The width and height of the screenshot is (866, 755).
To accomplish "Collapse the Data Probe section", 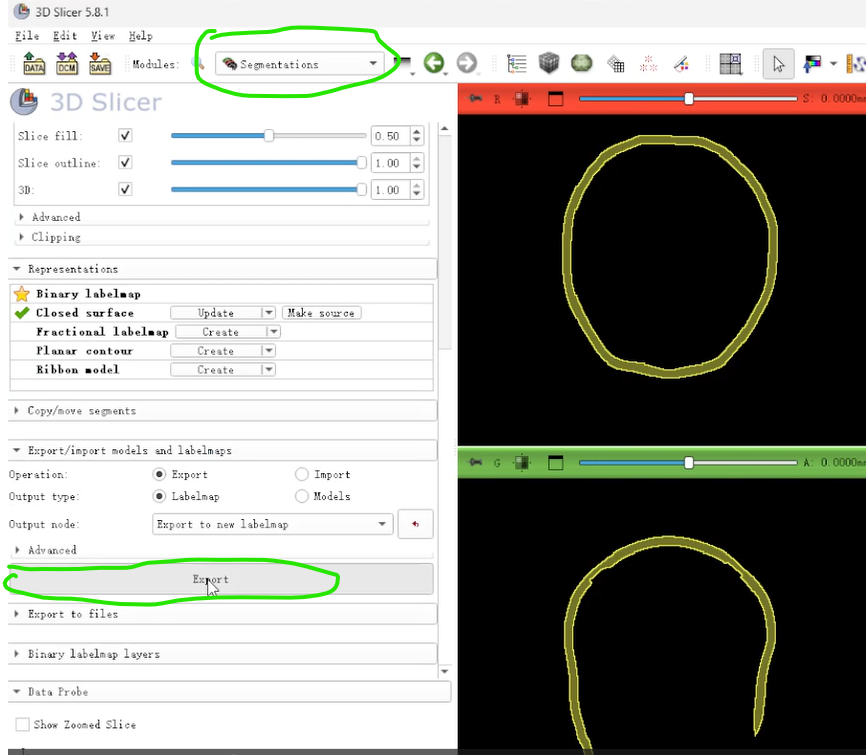I will (x=230, y=691).
